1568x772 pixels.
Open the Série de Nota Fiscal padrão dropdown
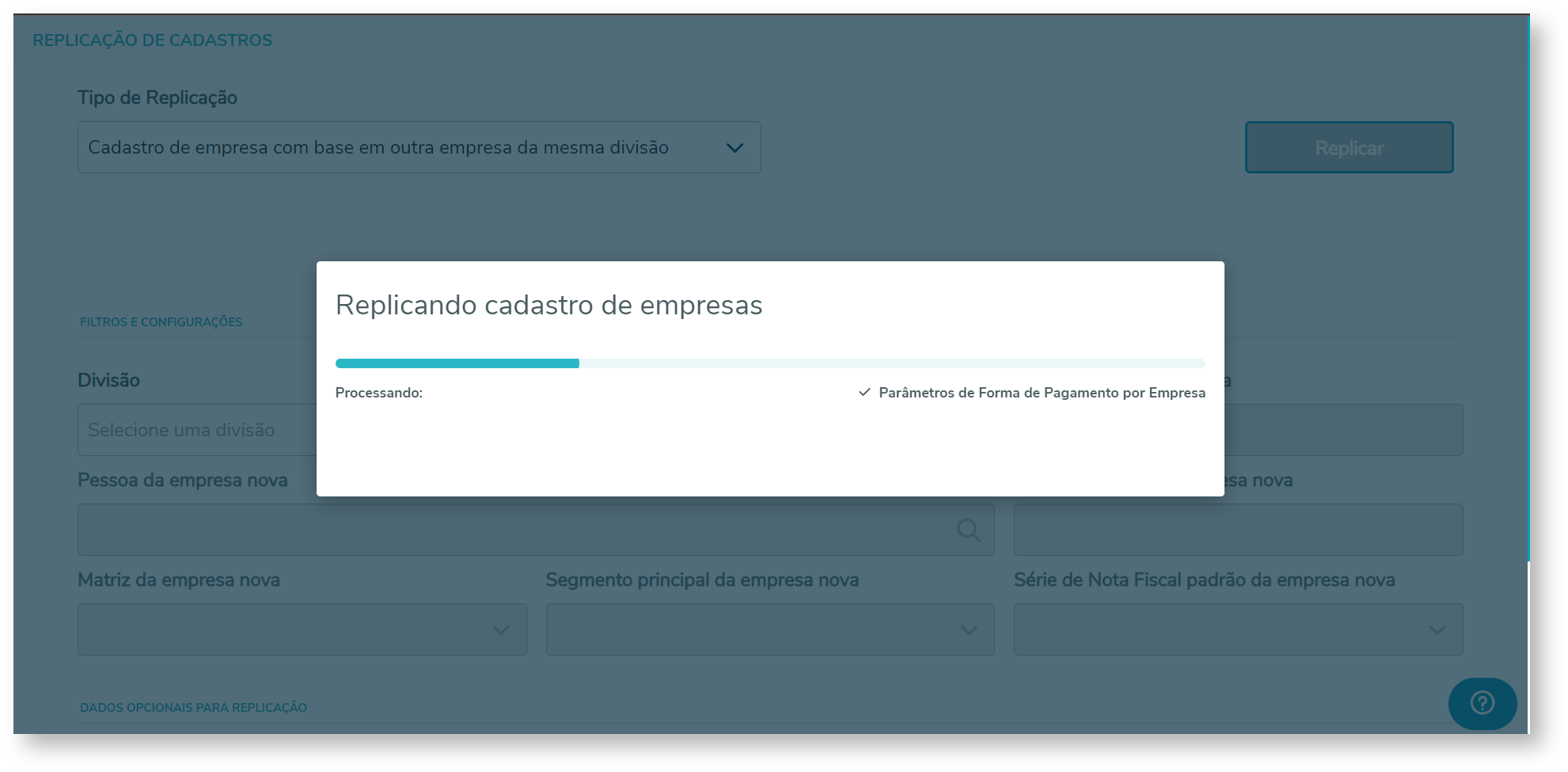1238,629
